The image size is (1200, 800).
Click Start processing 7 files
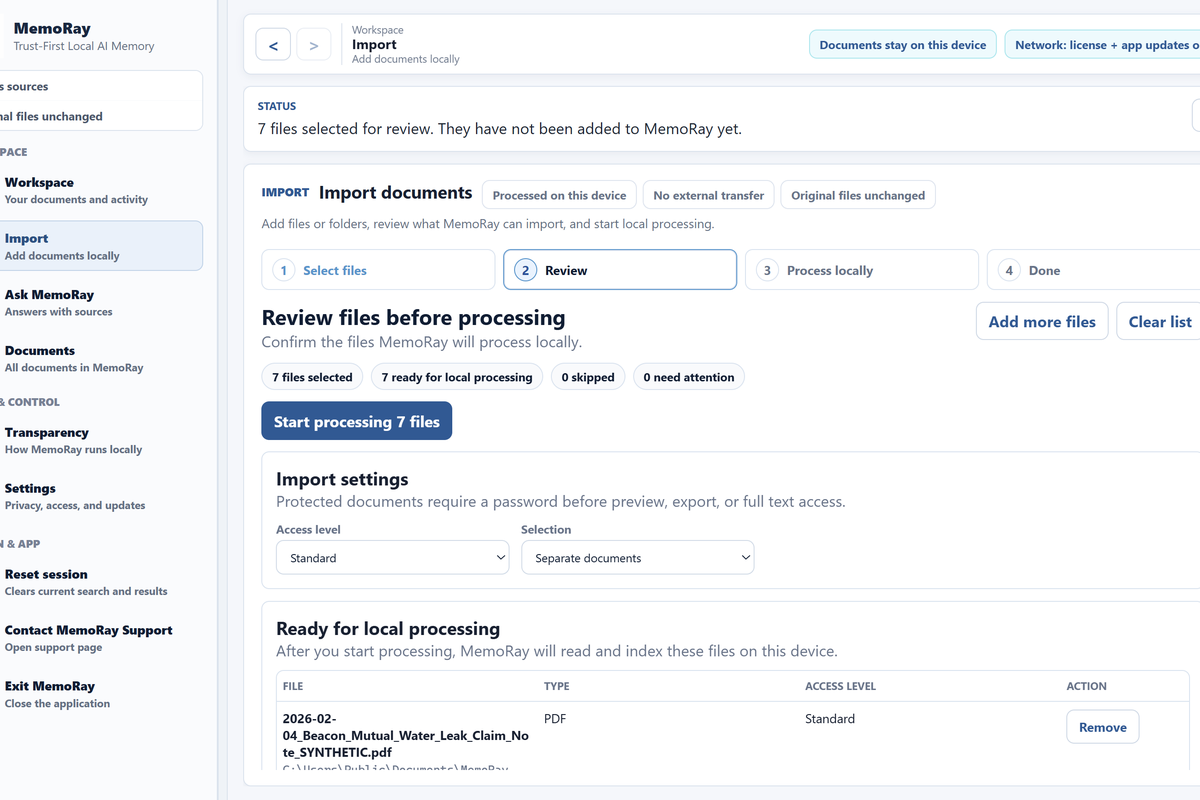pos(357,421)
